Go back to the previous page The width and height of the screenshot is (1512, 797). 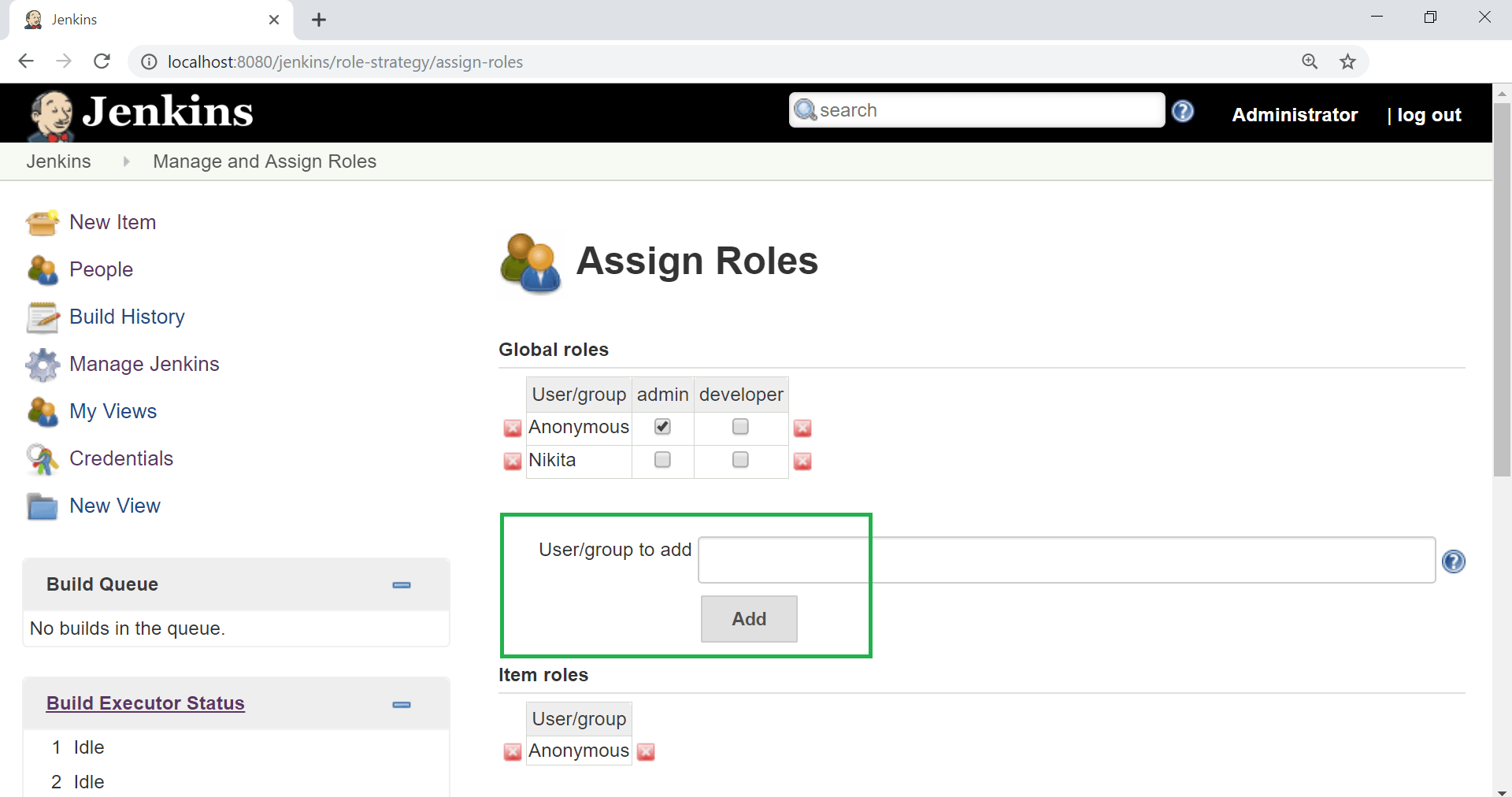pos(26,61)
